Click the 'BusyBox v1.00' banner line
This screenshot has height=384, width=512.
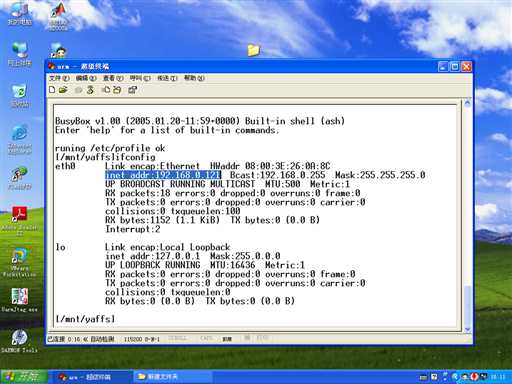[200, 121]
